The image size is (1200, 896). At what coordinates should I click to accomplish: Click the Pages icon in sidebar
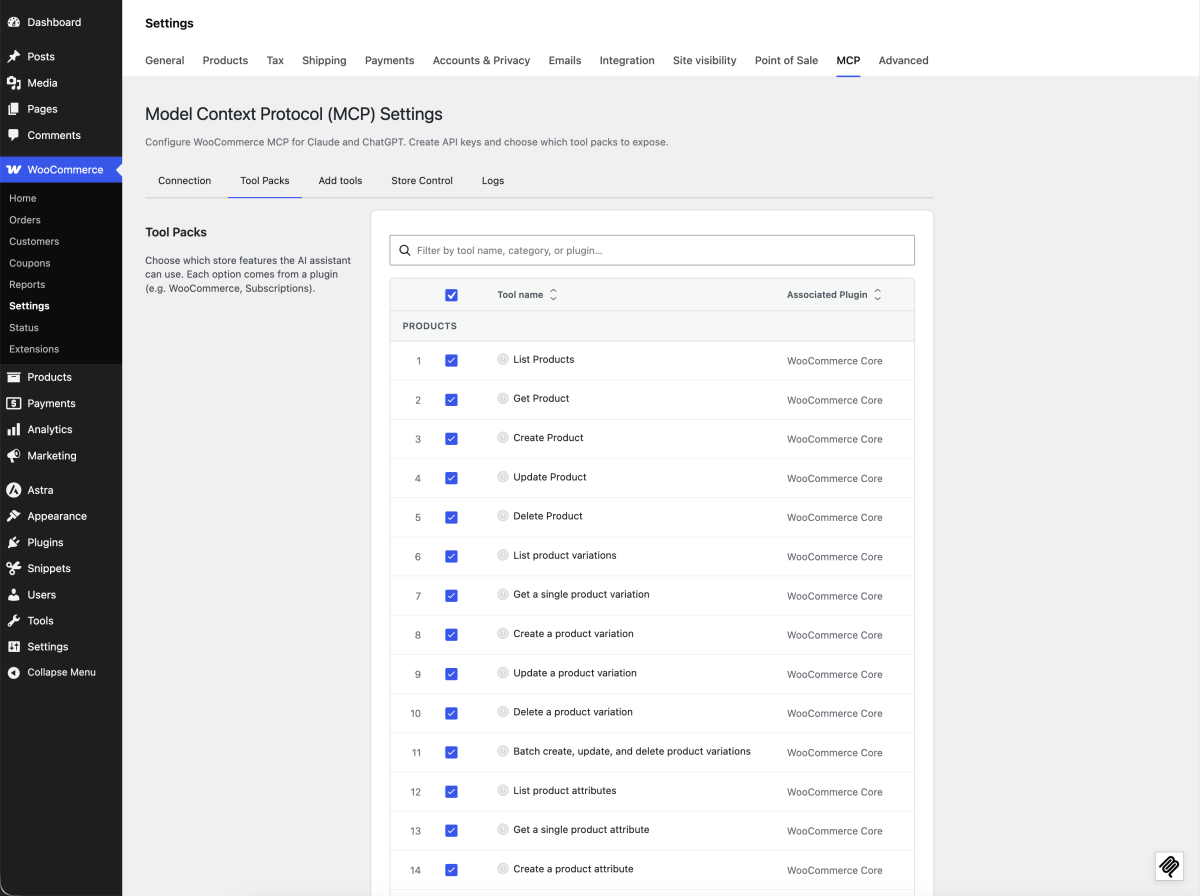point(14,109)
